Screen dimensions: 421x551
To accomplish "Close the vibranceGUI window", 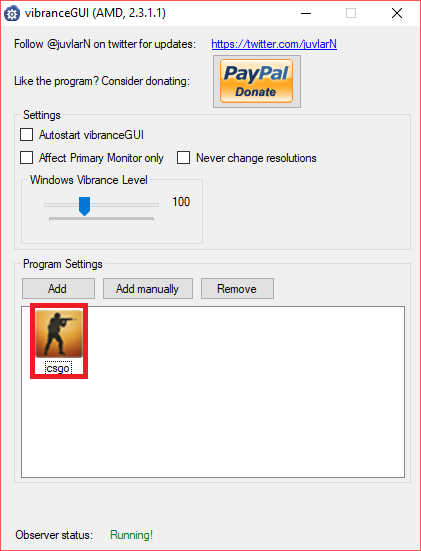I will pos(397,14).
